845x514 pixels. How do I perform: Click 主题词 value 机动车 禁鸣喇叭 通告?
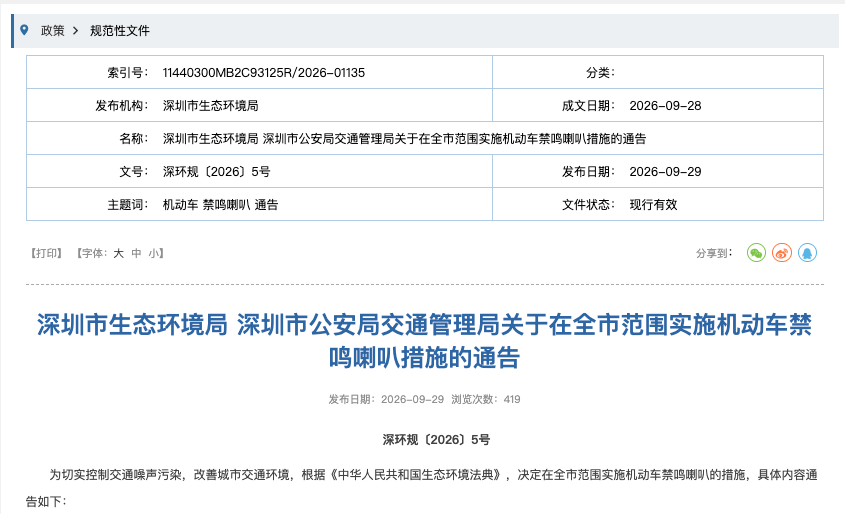pyautogui.click(x=220, y=205)
